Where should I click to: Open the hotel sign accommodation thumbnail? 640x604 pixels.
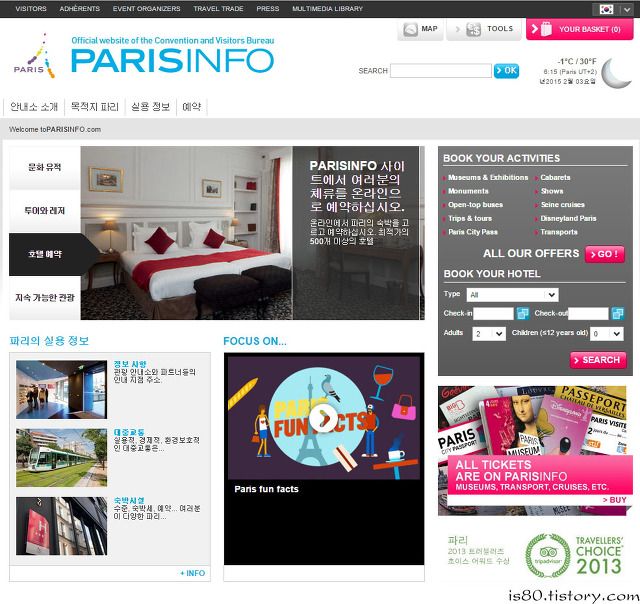(x=61, y=526)
